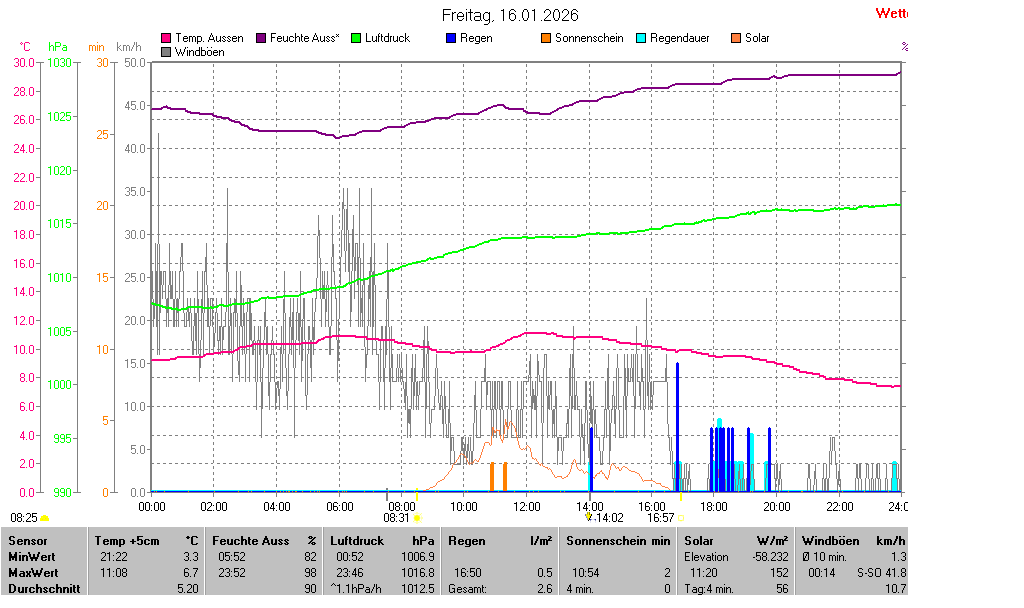Click the marker icon beside 14:02

tap(589, 517)
